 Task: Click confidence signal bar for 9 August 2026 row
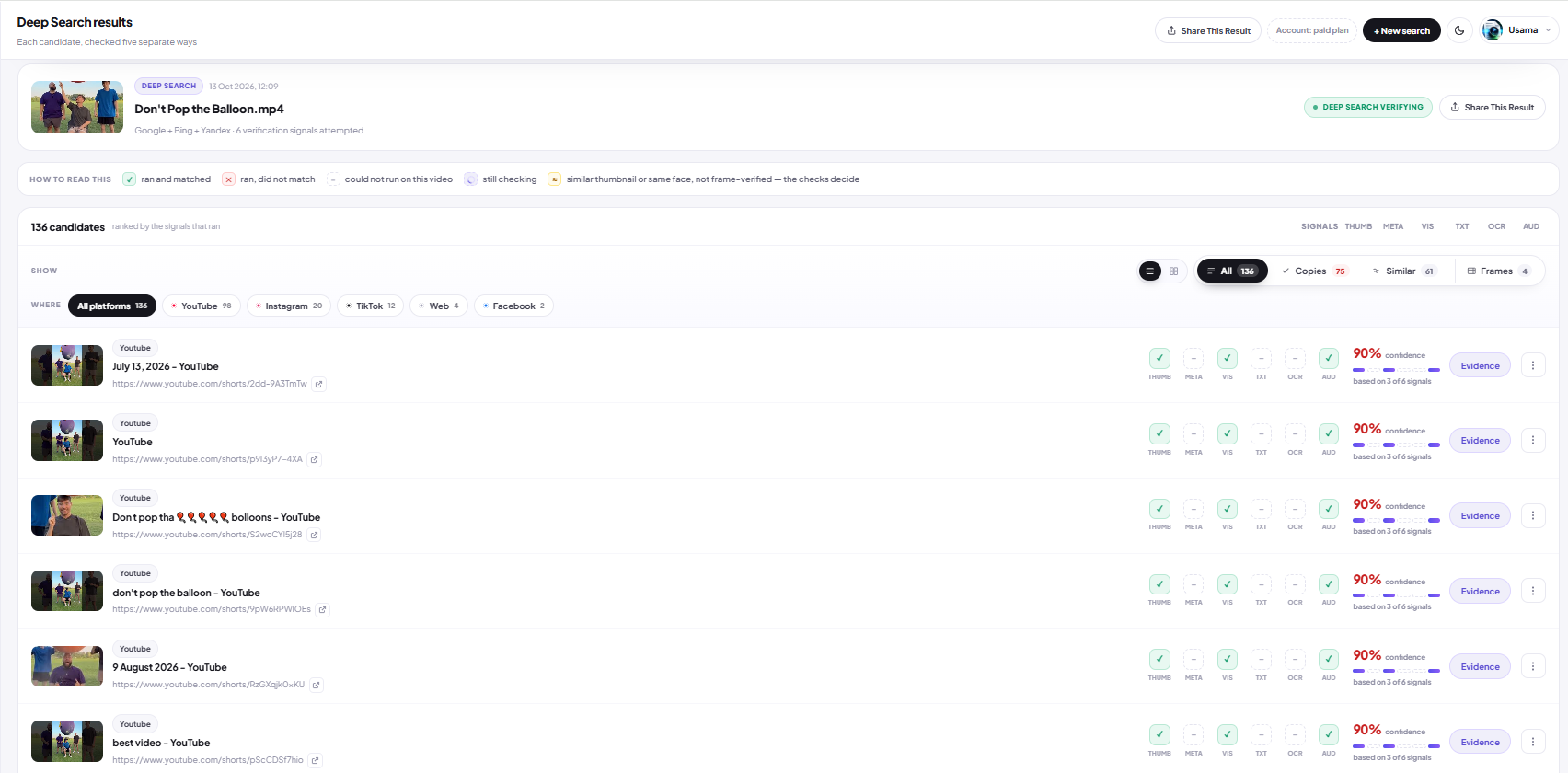pyautogui.click(x=1396, y=671)
